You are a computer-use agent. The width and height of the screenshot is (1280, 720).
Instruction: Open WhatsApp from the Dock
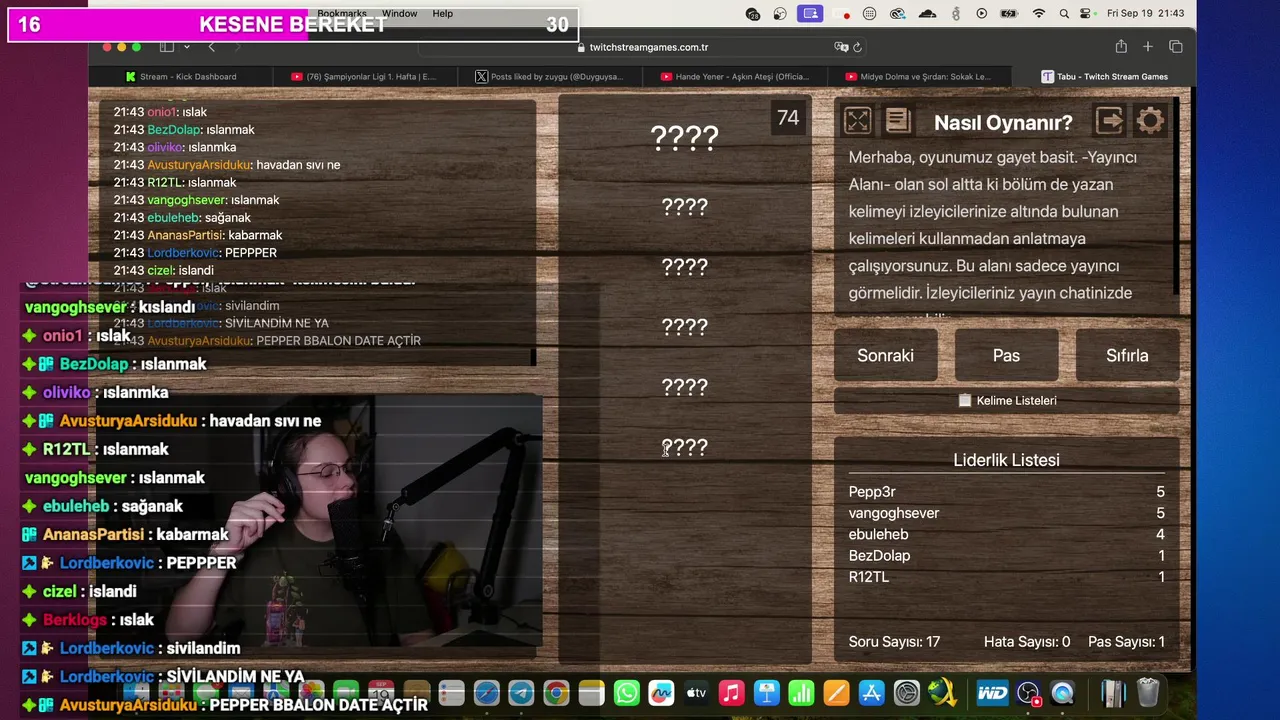[x=627, y=692]
